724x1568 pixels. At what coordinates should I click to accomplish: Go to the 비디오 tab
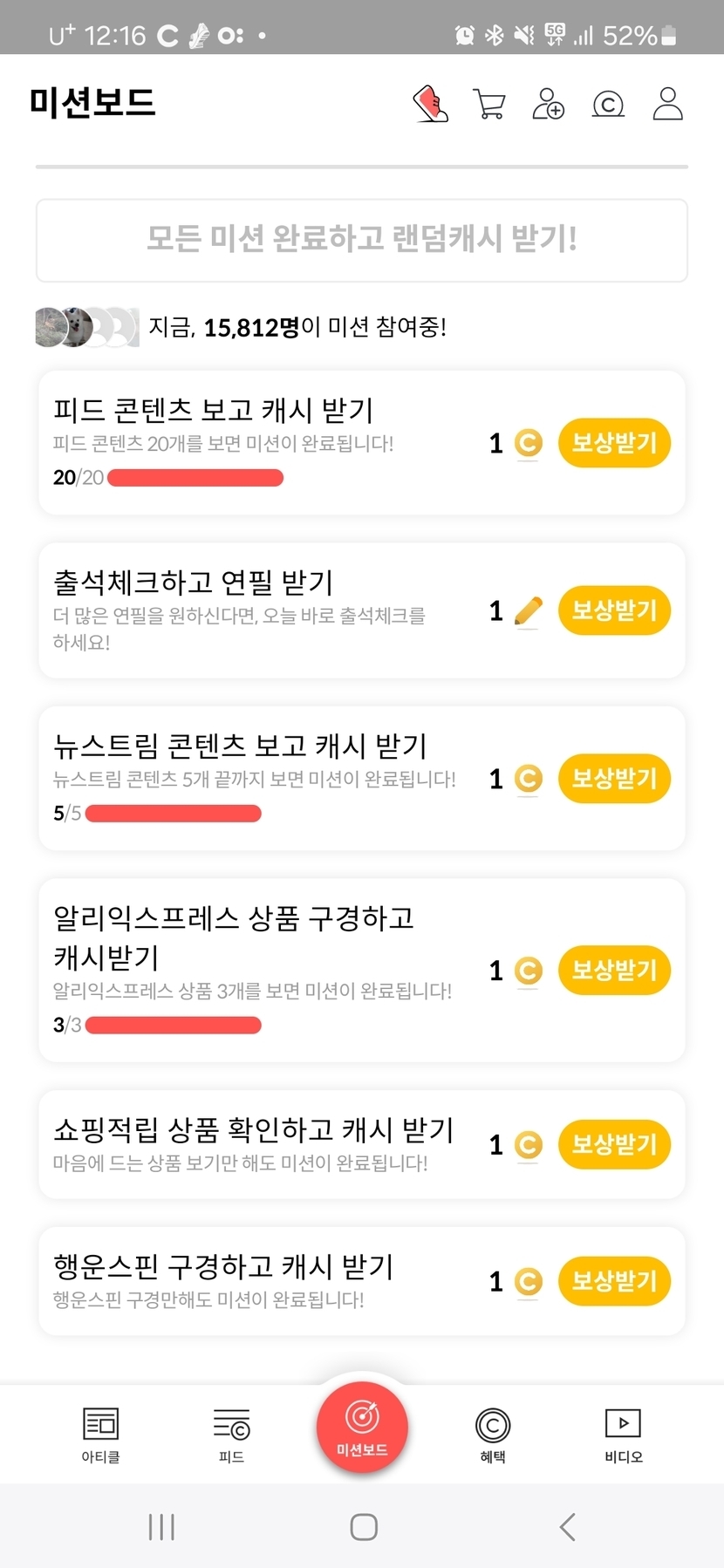pos(623,1435)
